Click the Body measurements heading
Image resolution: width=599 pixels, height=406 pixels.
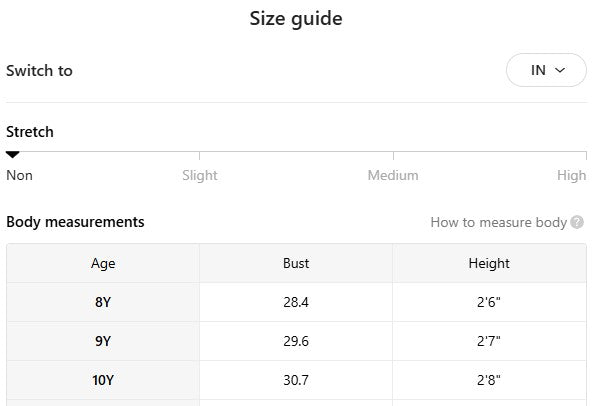pos(75,222)
